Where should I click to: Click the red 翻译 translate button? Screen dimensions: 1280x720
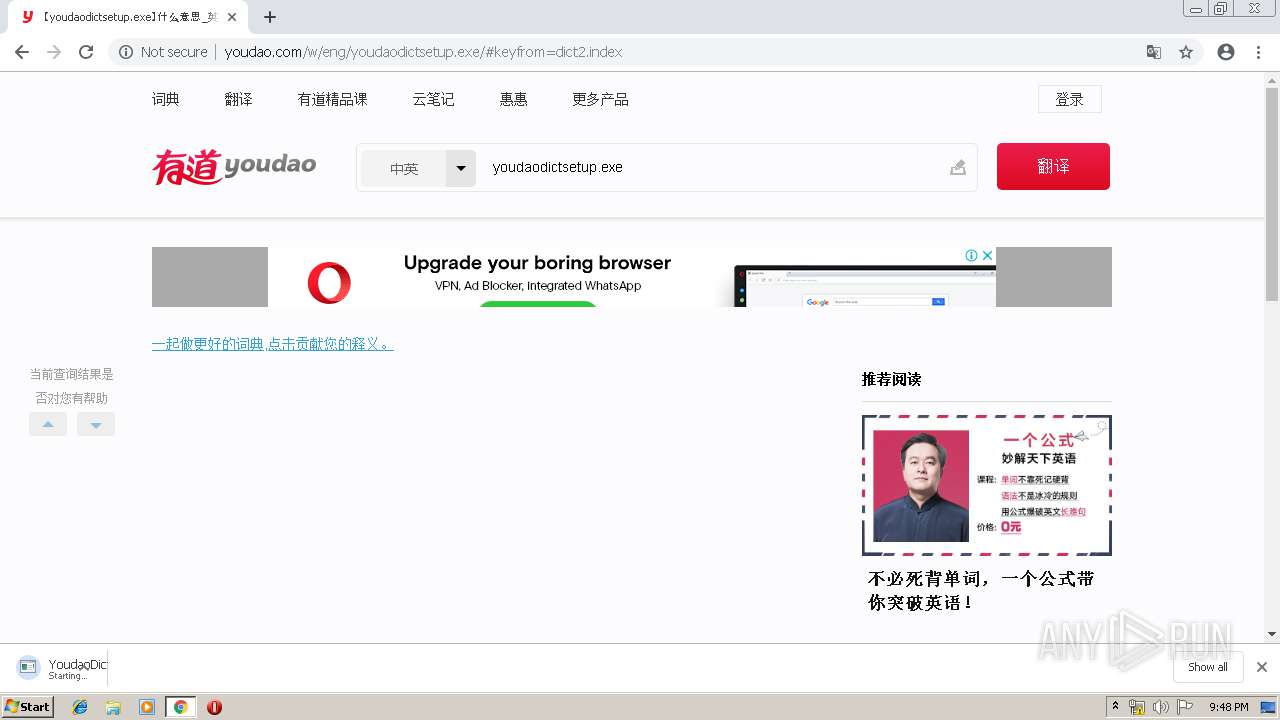pos(1053,166)
